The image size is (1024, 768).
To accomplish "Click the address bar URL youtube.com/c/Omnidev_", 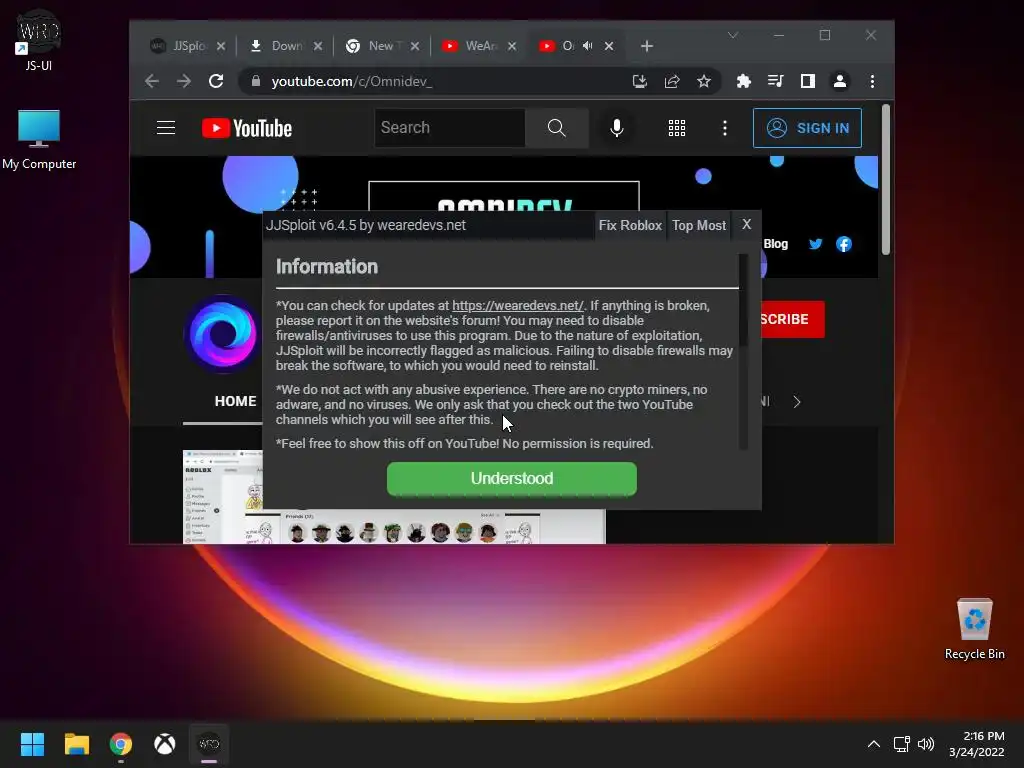I will (x=351, y=82).
